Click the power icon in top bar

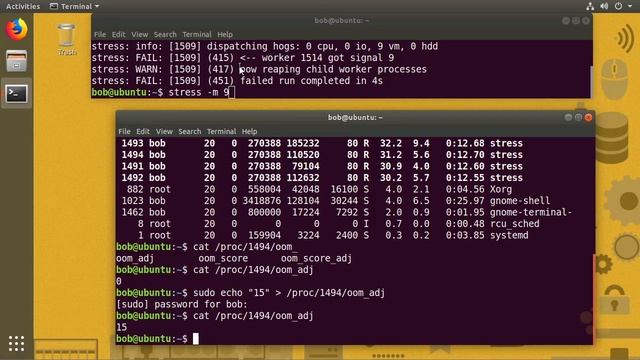(619, 6)
